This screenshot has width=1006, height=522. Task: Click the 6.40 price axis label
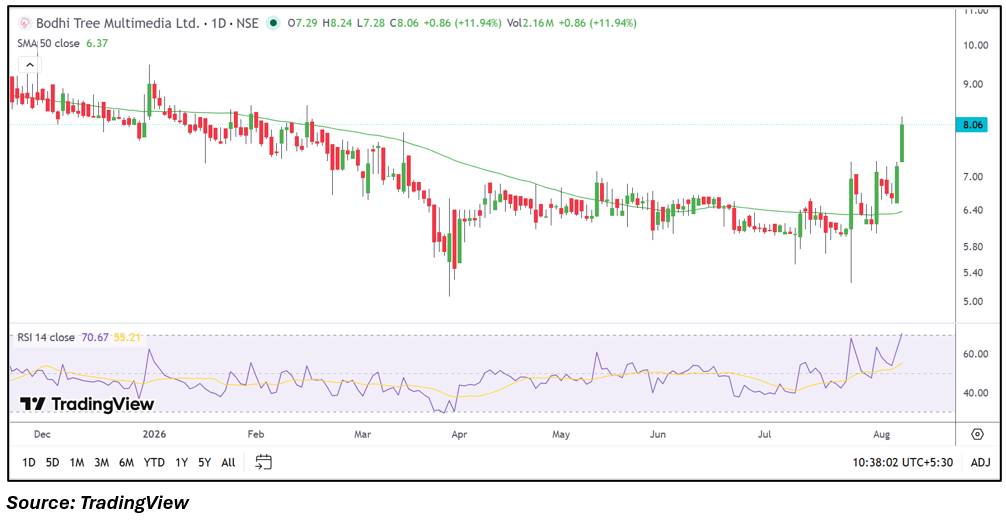973,210
